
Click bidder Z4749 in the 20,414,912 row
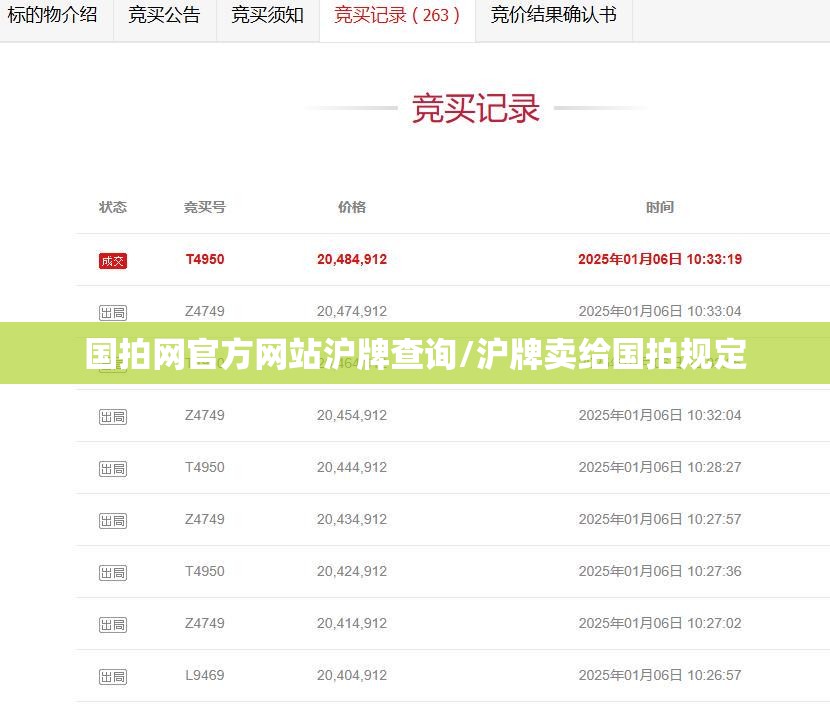(205, 623)
